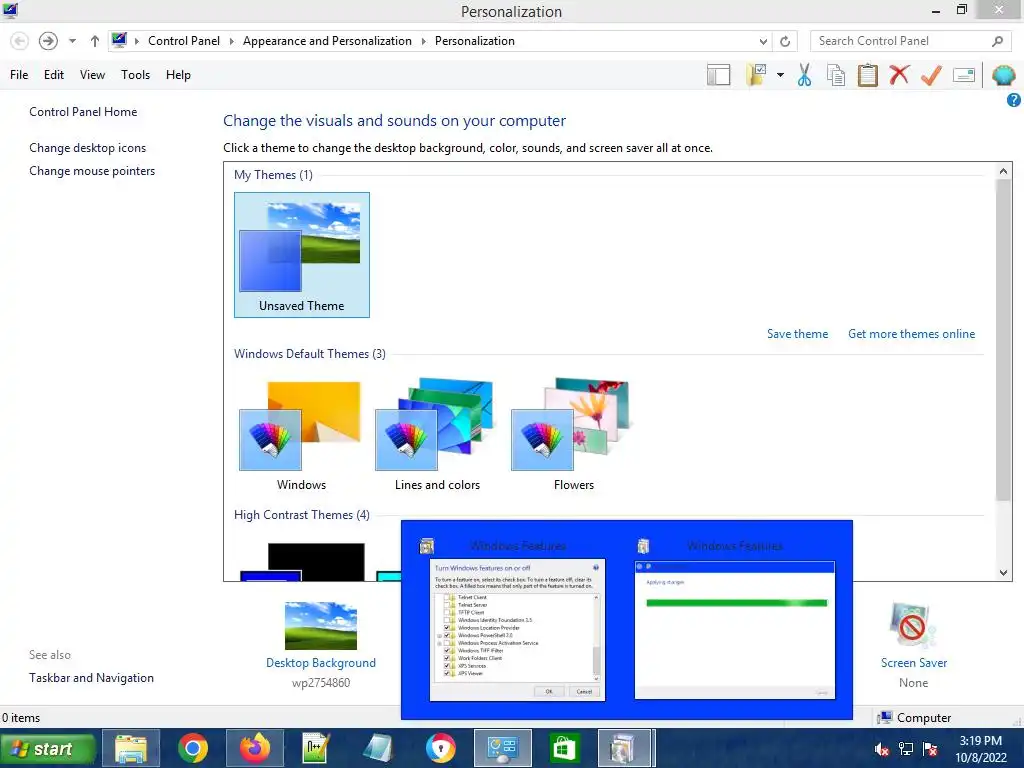
Task: Click Appearance and Personalization breadcrumb
Action: (x=327, y=41)
